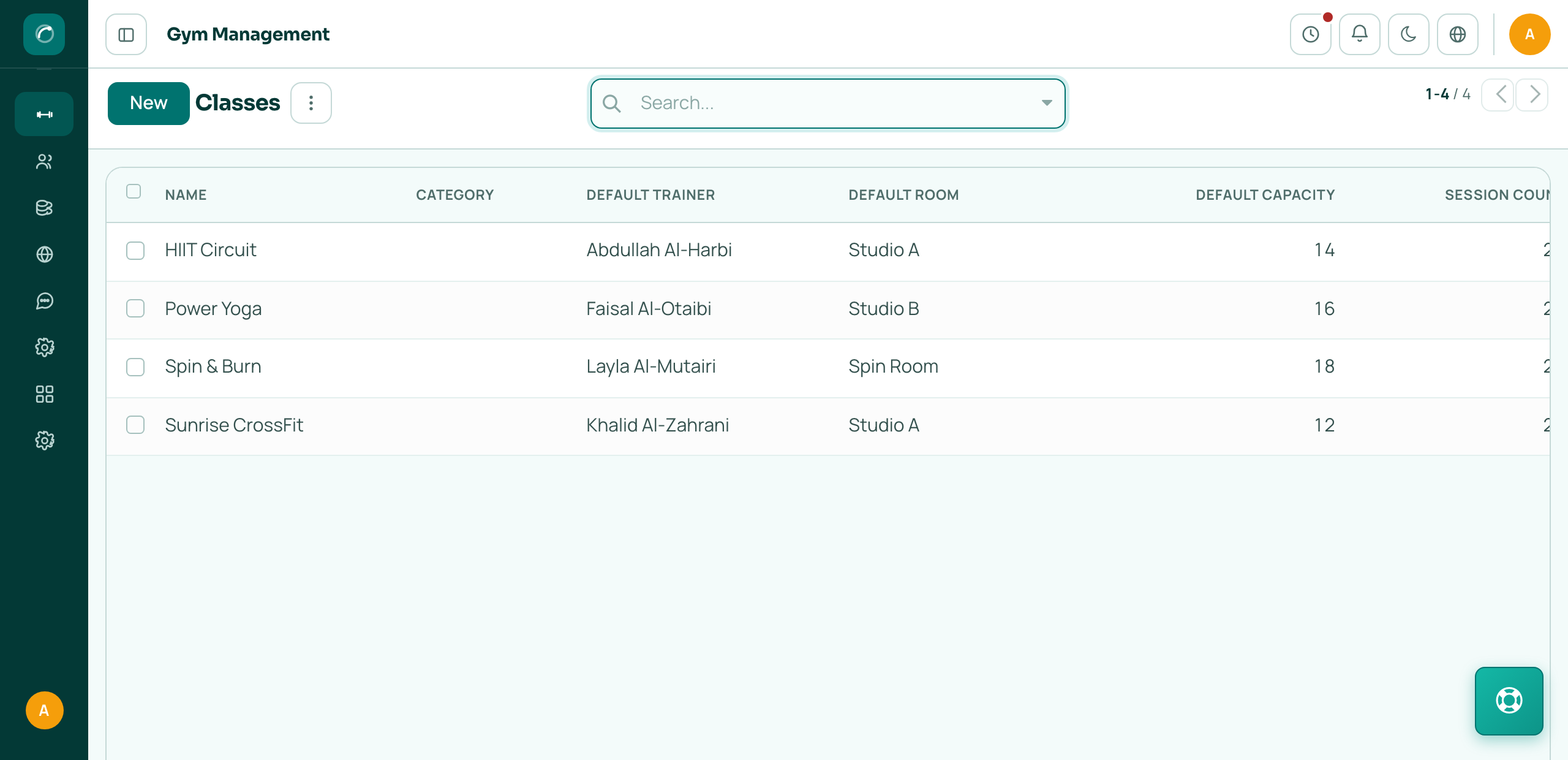Check the HIIT Circuit row checkbox
The width and height of the screenshot is (1568, 760).
135,251
